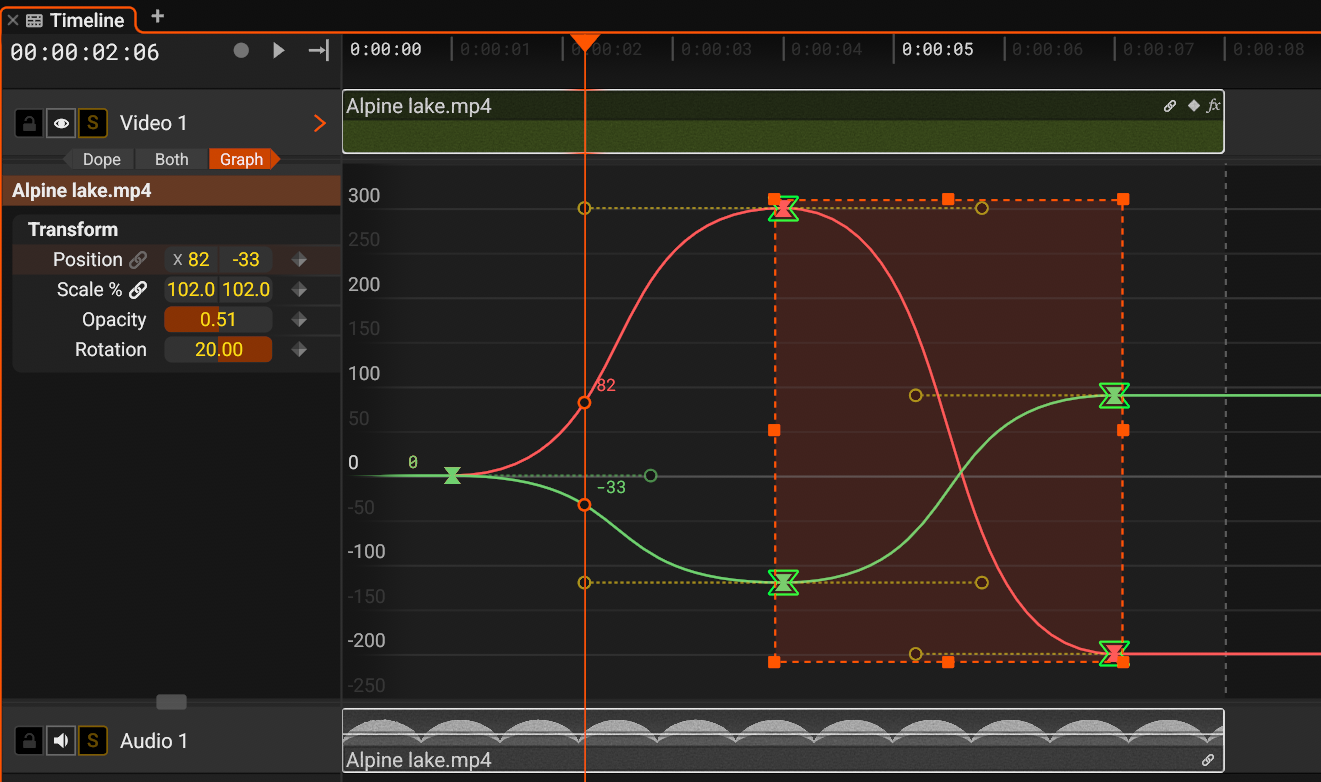Collapse Video 1 track arrow
1321x782 pixels.
[320, 123]
